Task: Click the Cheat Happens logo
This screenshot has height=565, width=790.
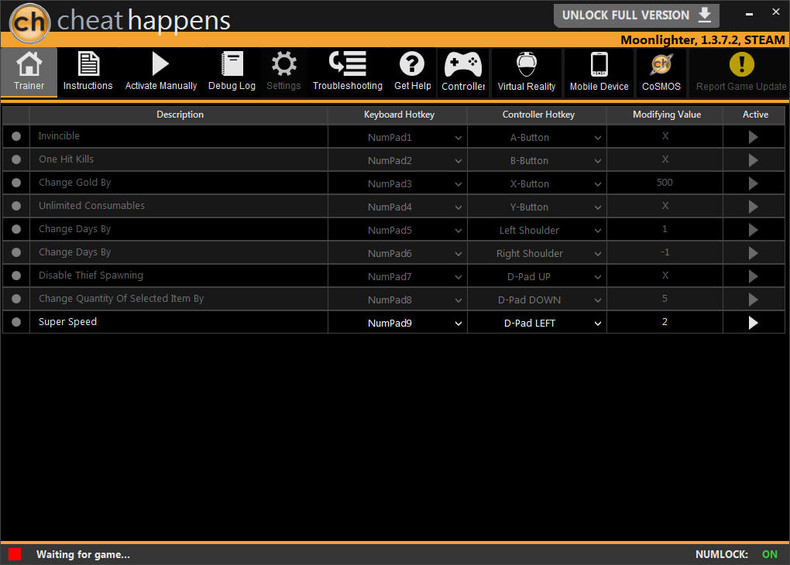Action: pos(30,23)
